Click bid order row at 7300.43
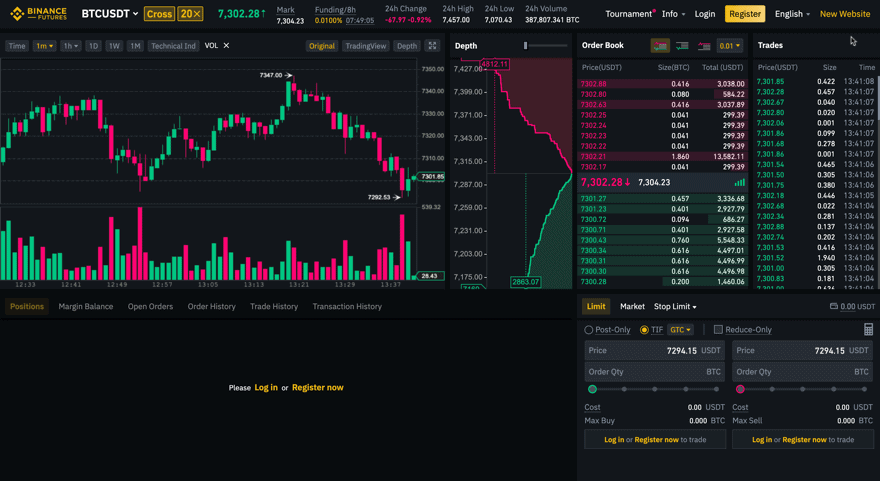 [x=662, y=240]
